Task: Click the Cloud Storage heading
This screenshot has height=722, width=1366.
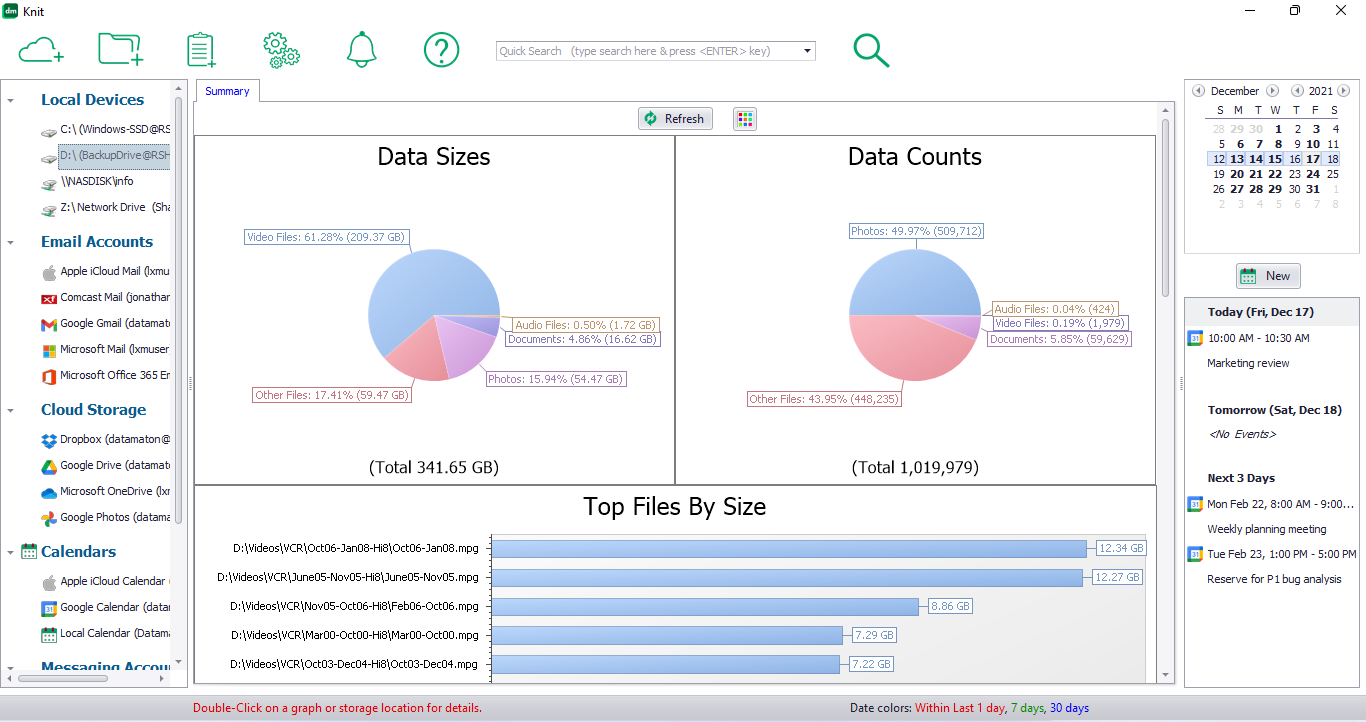Action: (x=93, y=410)
